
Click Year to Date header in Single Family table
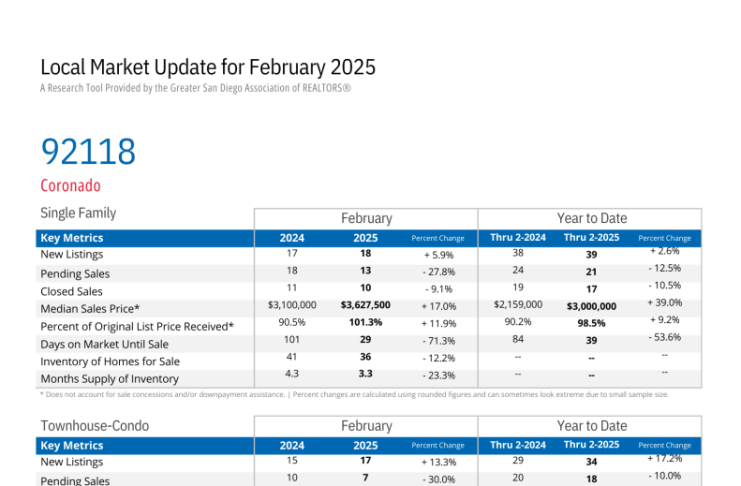[591, 218]
